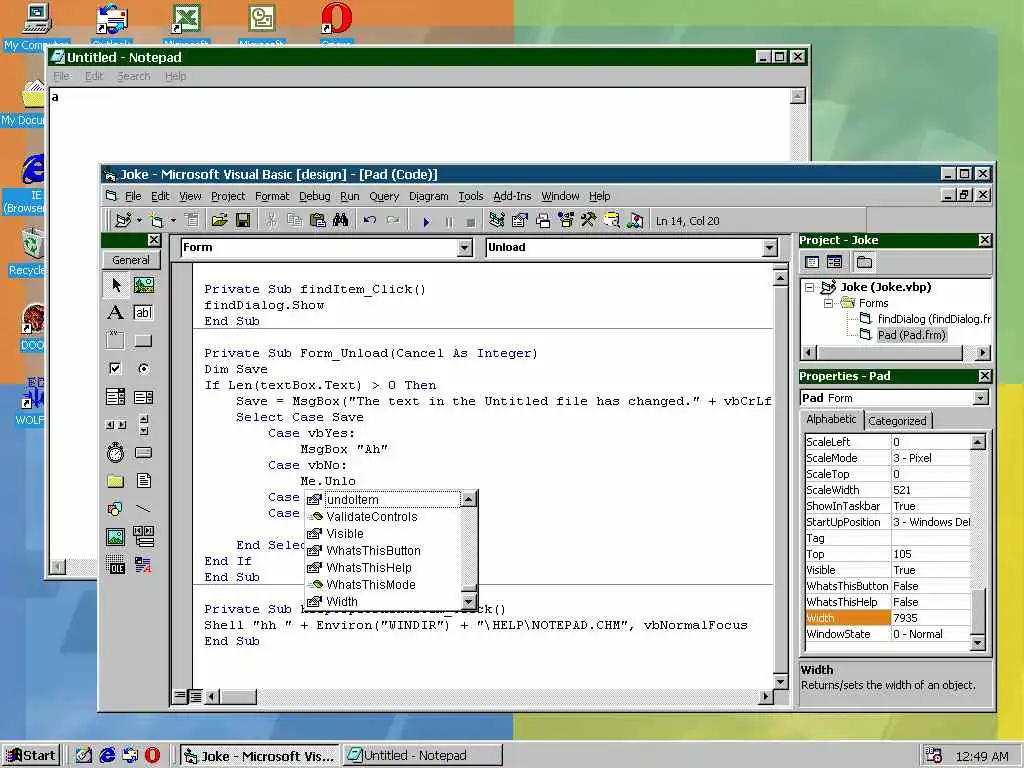Open the Add Form dropdown arrow in toolbar
Viewport: 1024px width, 768px height.
click(173, 221)
